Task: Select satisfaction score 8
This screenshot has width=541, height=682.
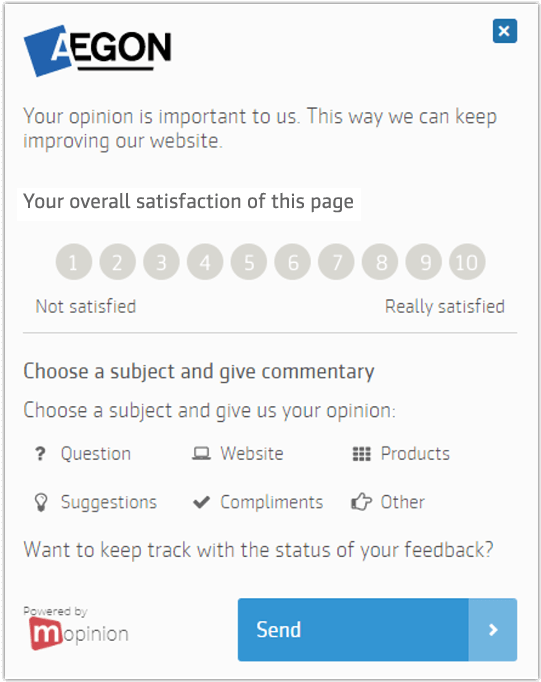Action: pyautogui.click(x=380, y=262)
